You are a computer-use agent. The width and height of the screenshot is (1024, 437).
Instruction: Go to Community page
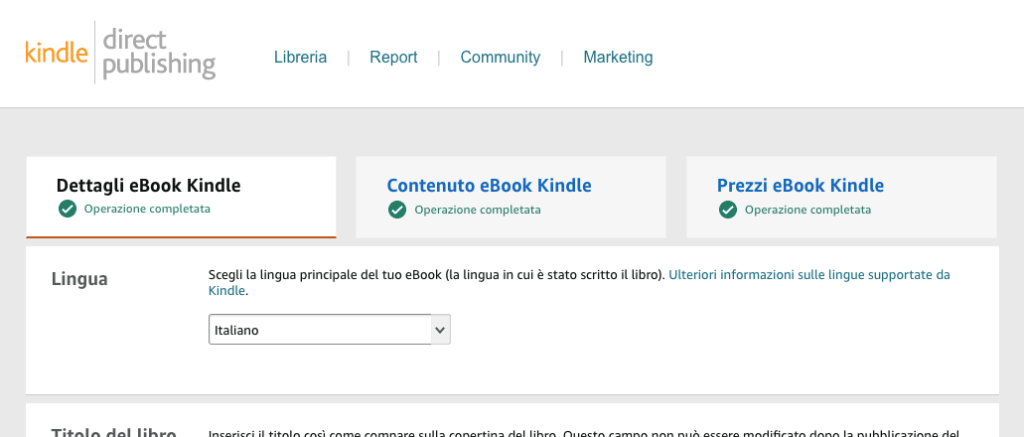(x=500, y=57)
